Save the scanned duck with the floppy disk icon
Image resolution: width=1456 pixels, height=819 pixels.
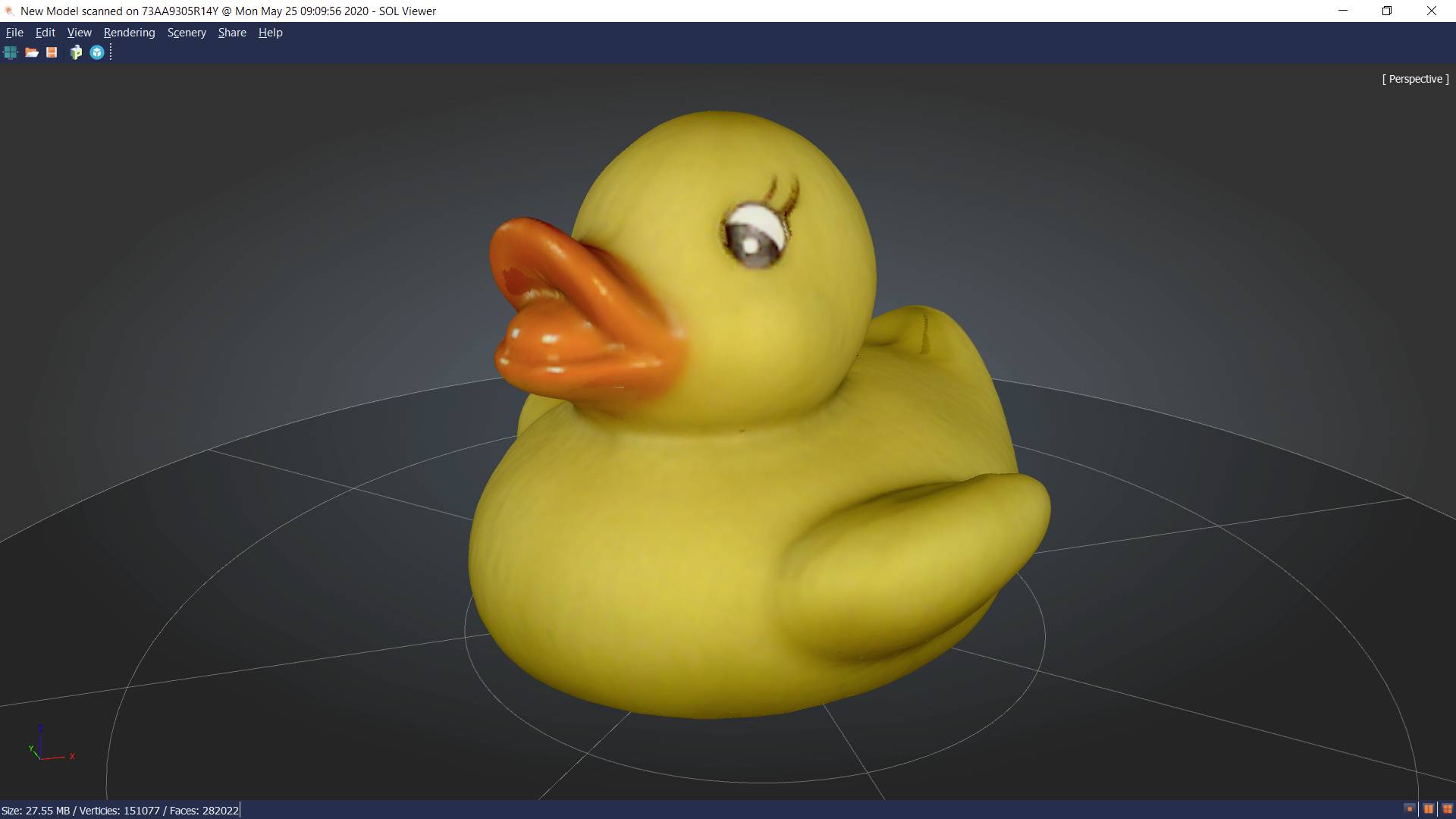pyautogui.click(x=51, y=52)
